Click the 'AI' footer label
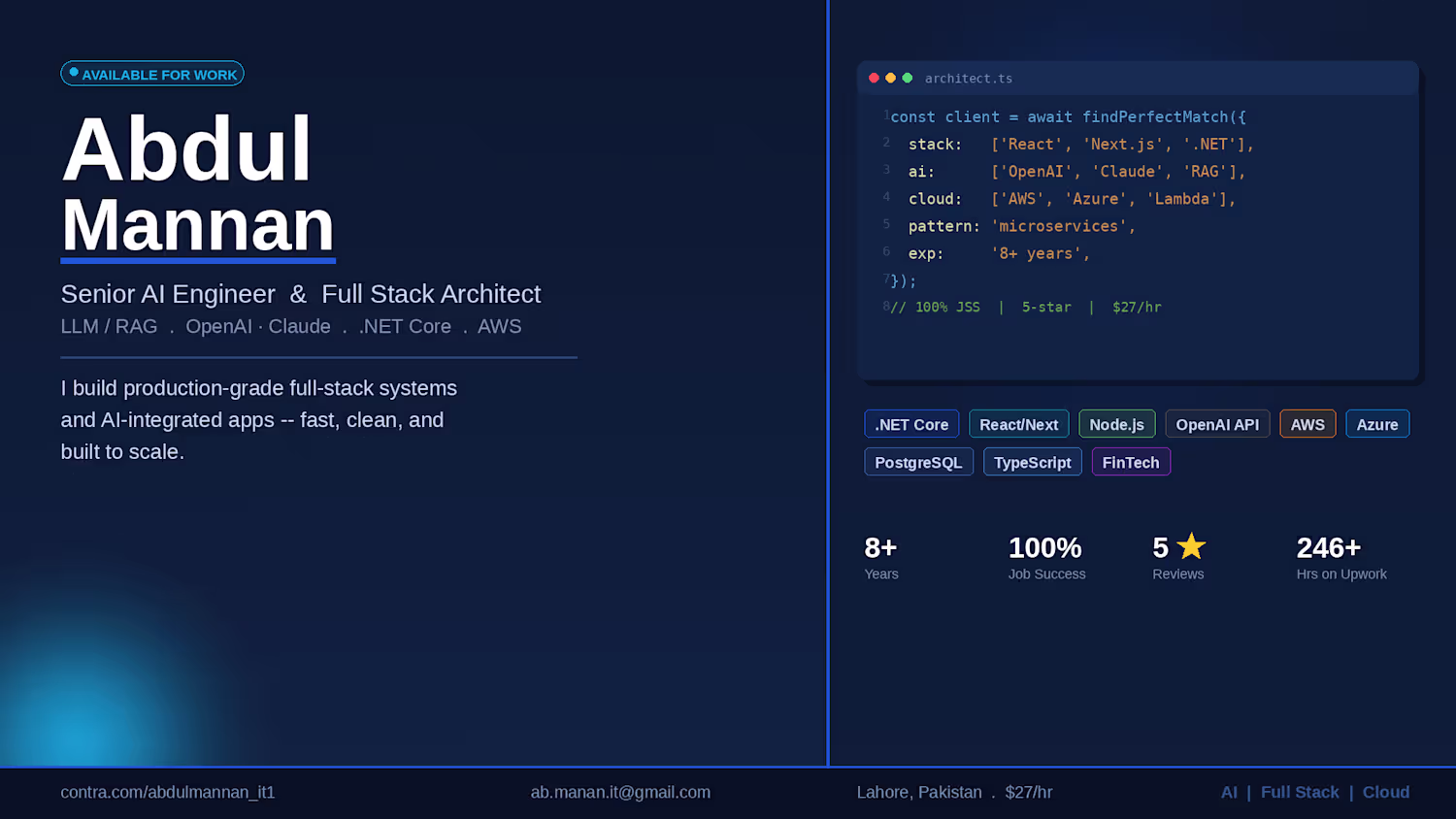The width and height of the screenshot is (1456, 819). (x=1229, y=792)
